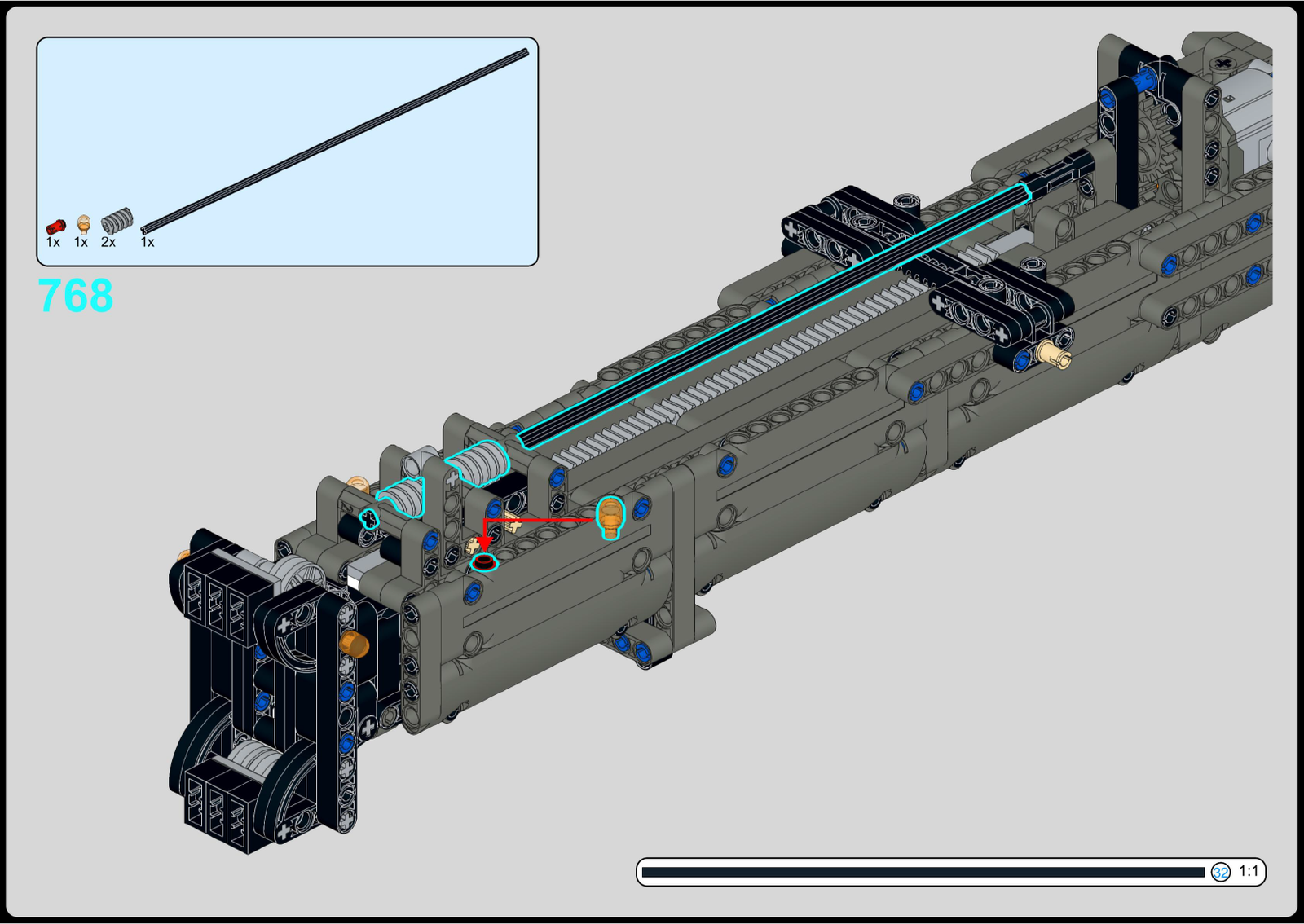Select the cyan-highlighted long axle on the model
This screenshot has height=924, width=1304.
(774, 314)
